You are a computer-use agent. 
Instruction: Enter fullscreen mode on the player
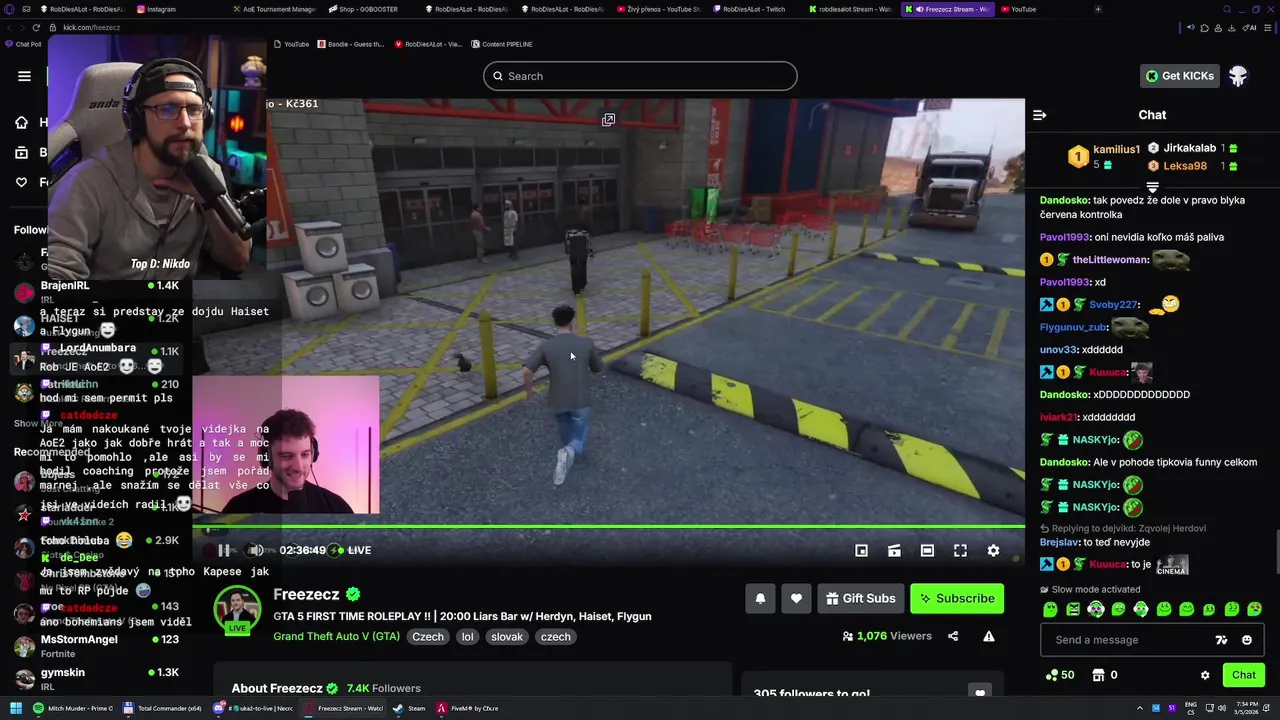960,550
